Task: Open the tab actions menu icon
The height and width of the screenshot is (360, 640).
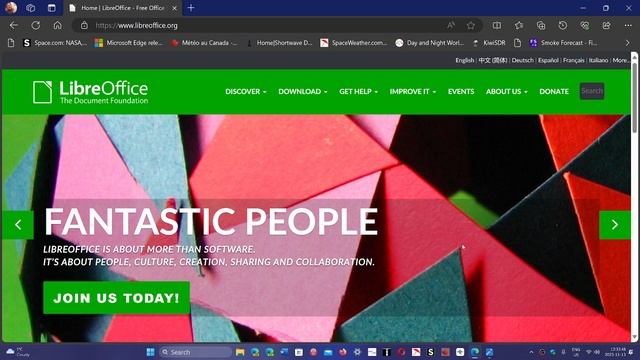Action: 51,8
